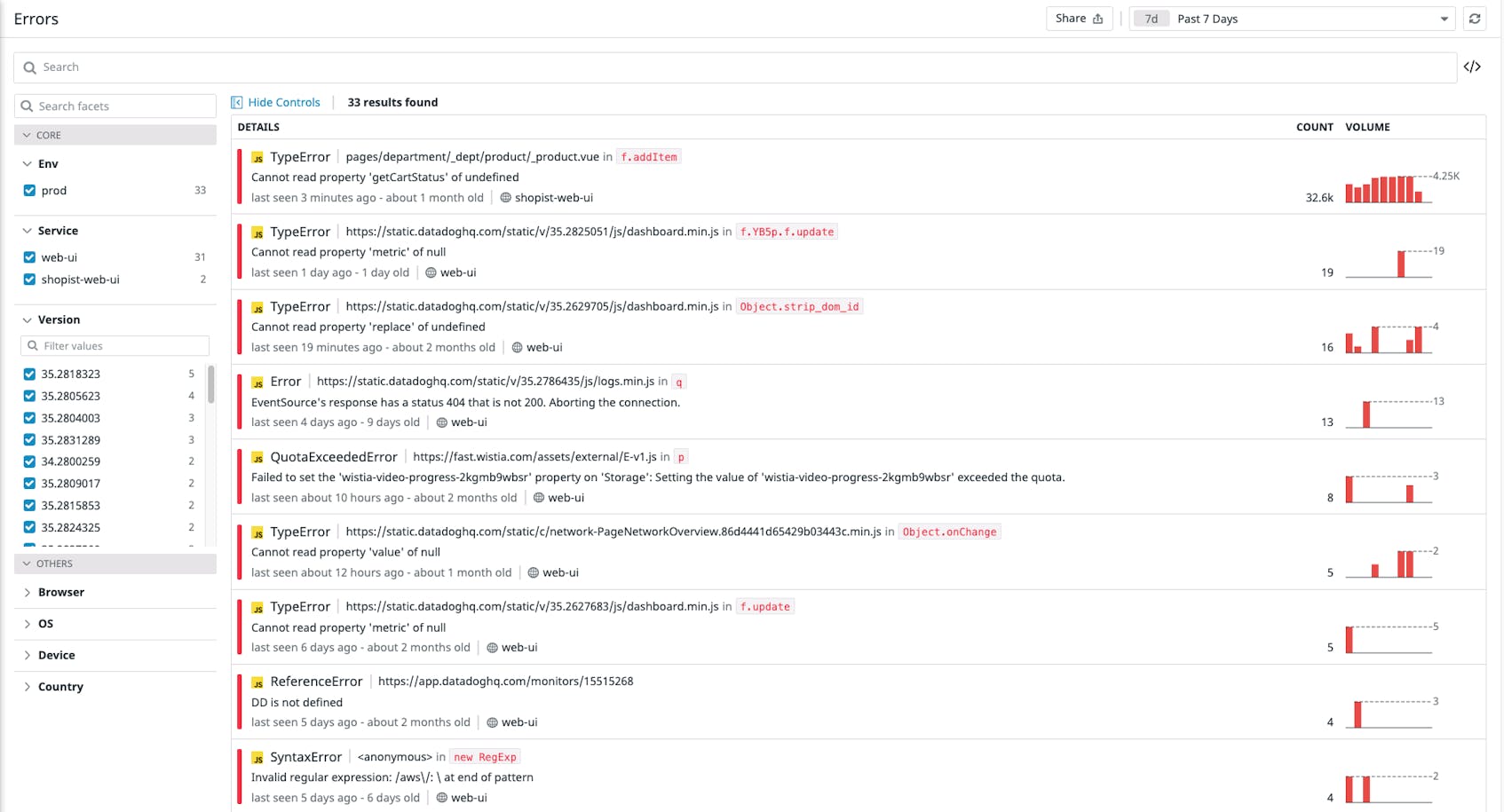Click the share upload icon next to Share
This screenshot has height=812, width=1504.
pos(1098,18)
